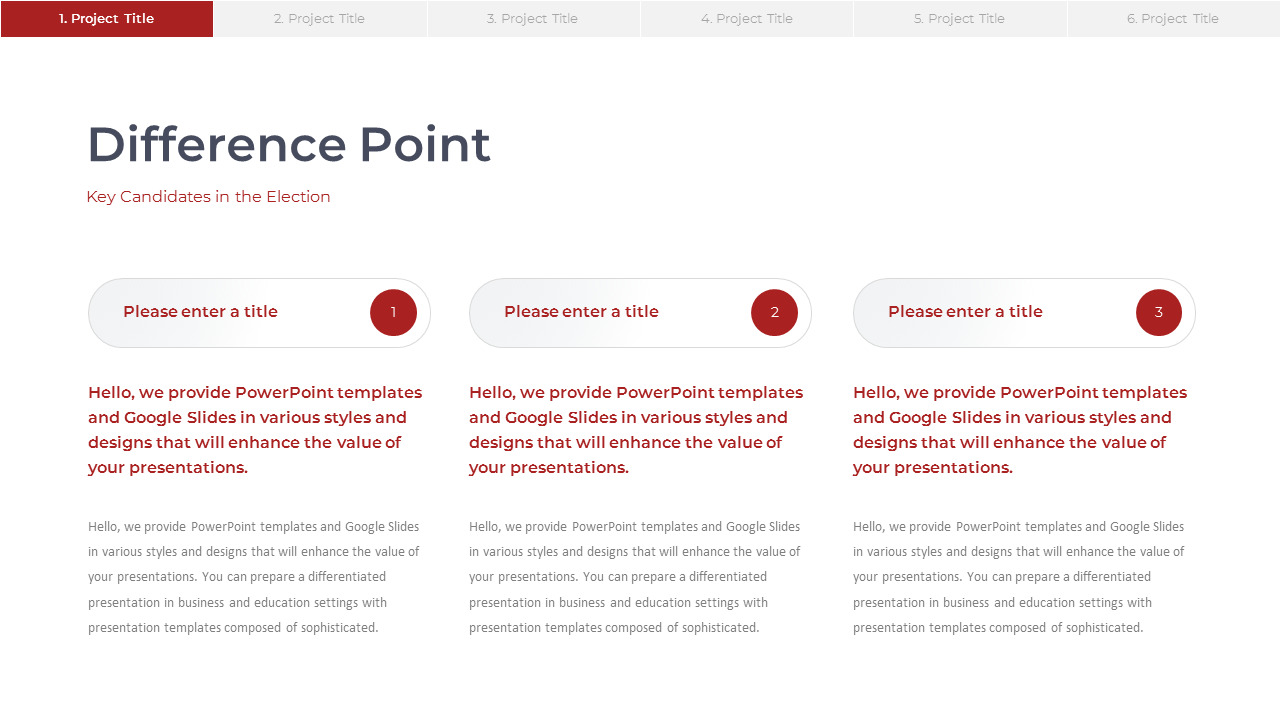Select the first column's red bold paragraph
Viewport: 1280px width, 720px height.
click(x=255, y=430)
